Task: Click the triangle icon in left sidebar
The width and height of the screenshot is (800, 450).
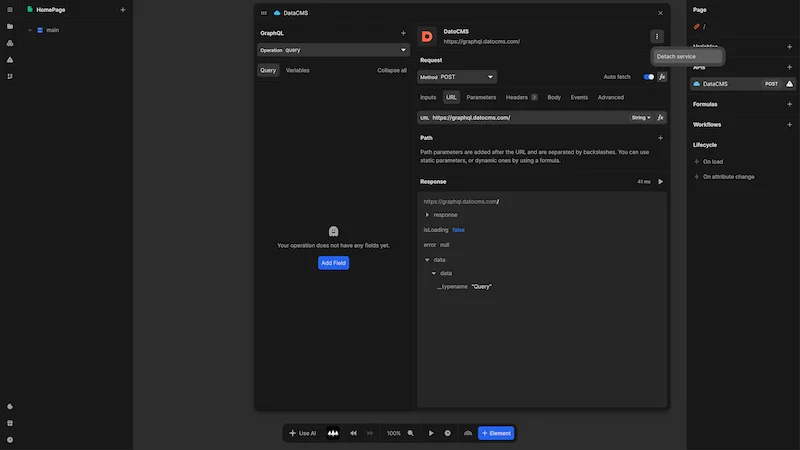Action: point(10,60)
